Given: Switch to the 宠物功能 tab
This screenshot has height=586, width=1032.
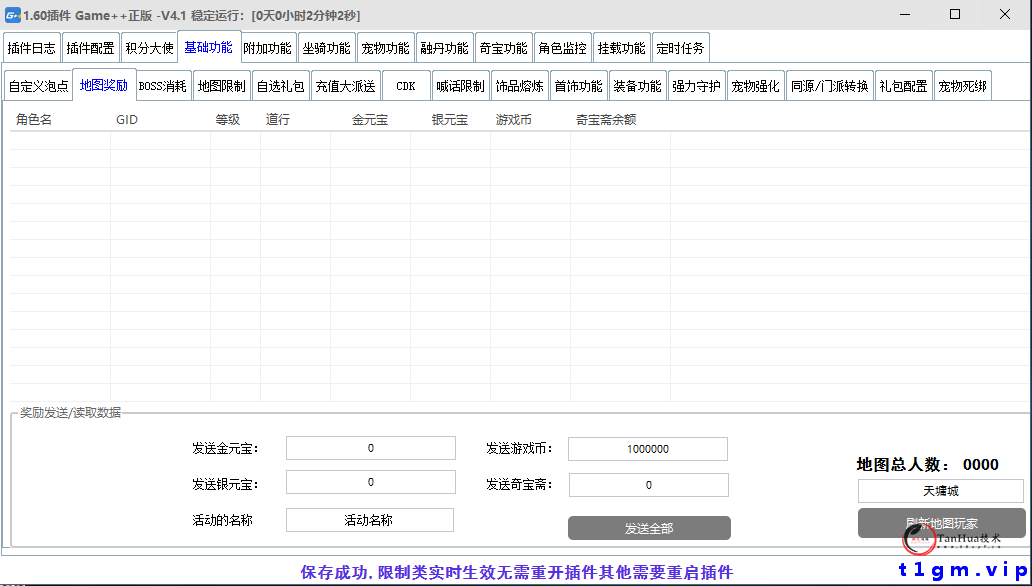Looking at the screenshot, I should tap(385, 46).
